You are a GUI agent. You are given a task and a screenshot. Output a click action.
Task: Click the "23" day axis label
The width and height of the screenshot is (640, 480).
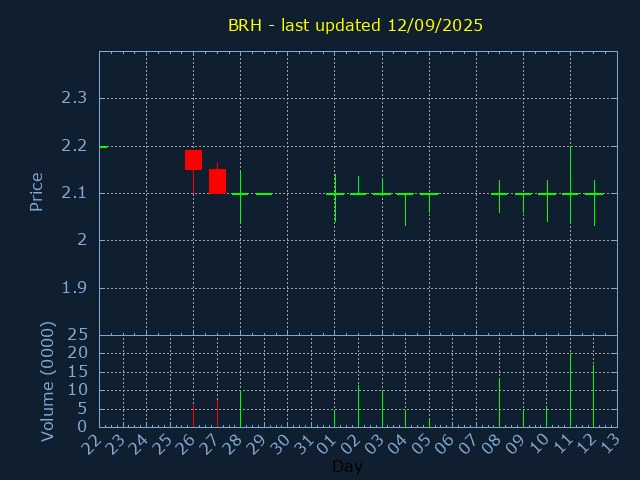point(116,444)
